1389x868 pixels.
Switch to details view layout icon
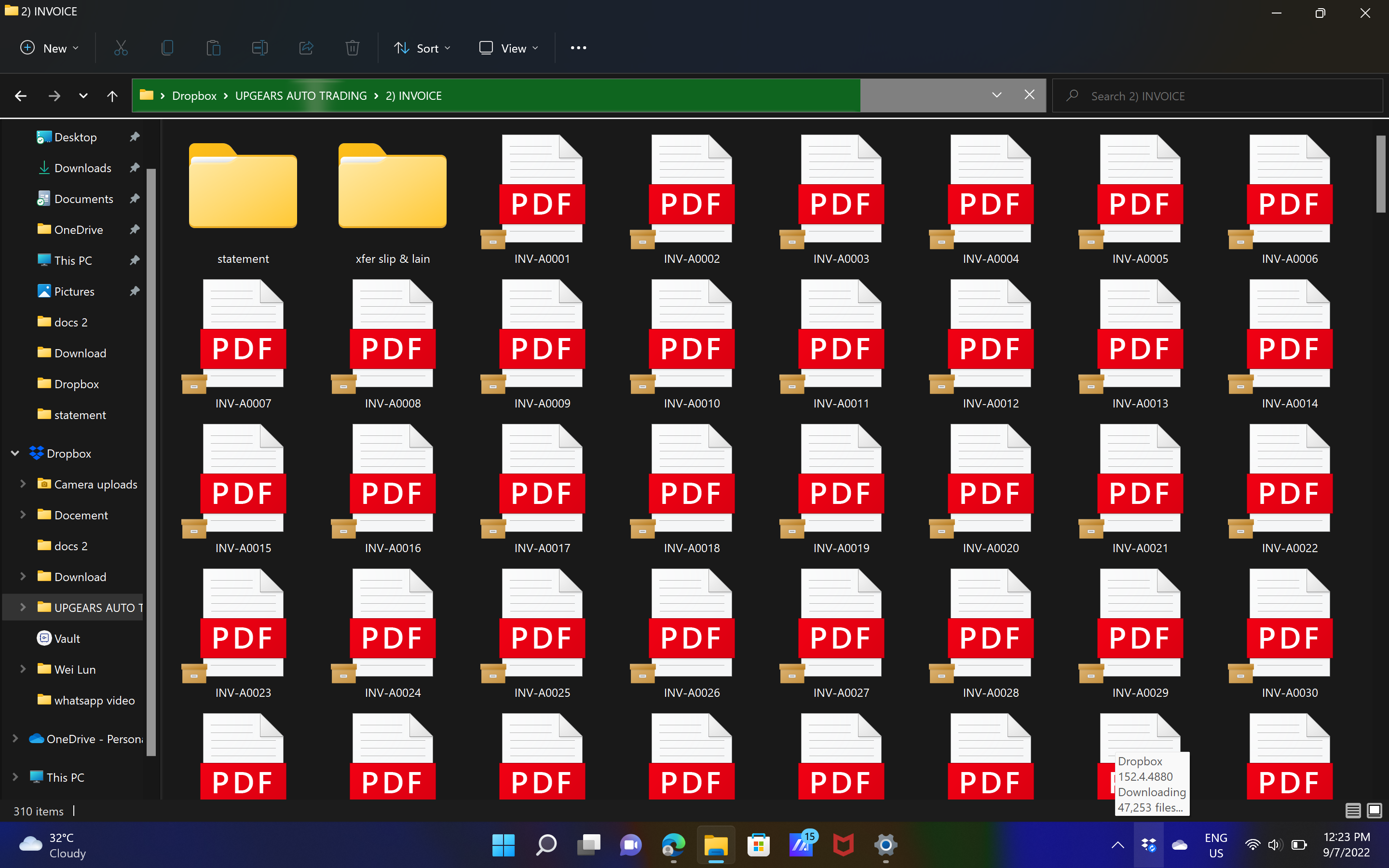pos(1353,811)
